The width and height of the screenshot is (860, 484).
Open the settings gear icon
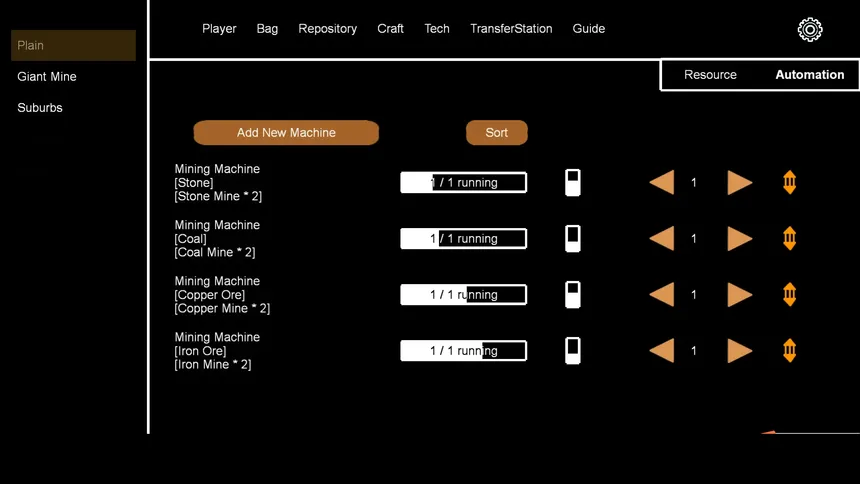(x=810, y=30)
